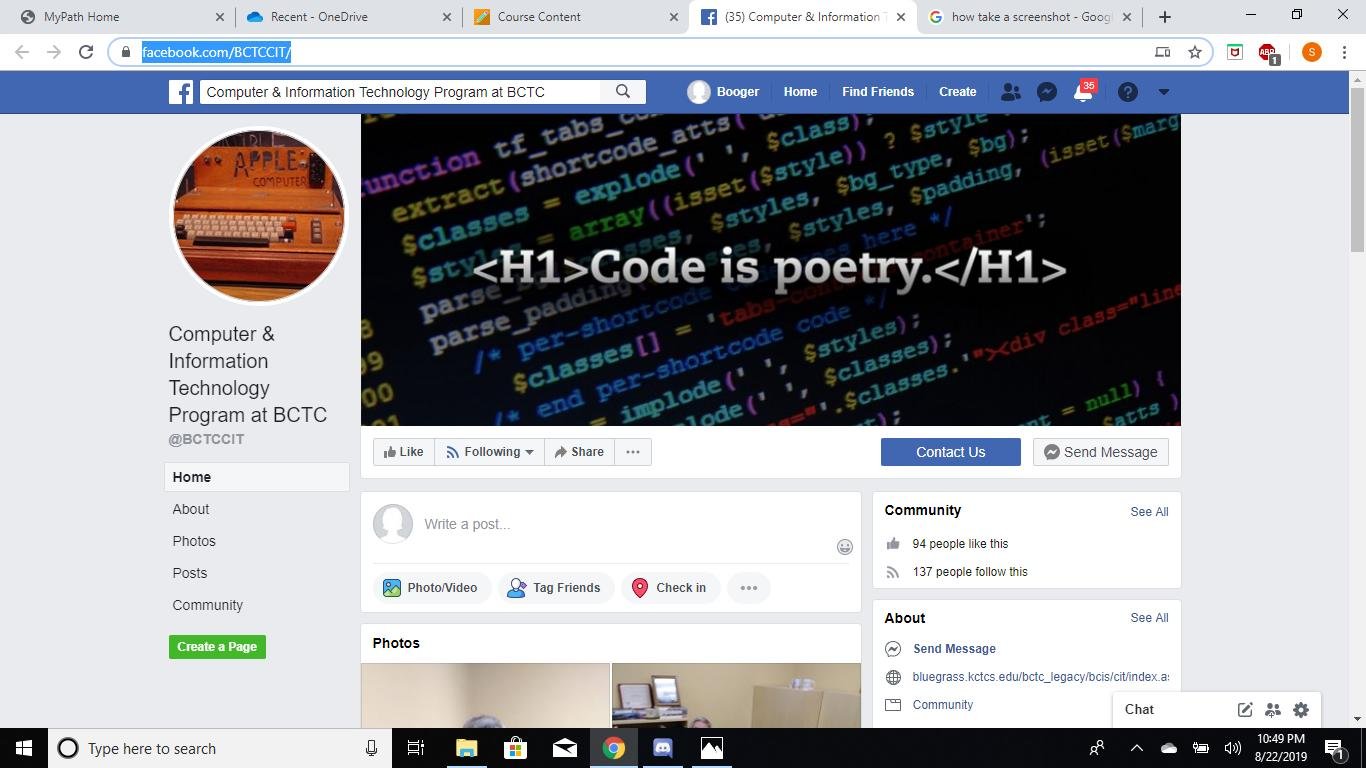1366x768 pixels.
Task: Open Chat settings gear icon
Action: coord(1301,710)
